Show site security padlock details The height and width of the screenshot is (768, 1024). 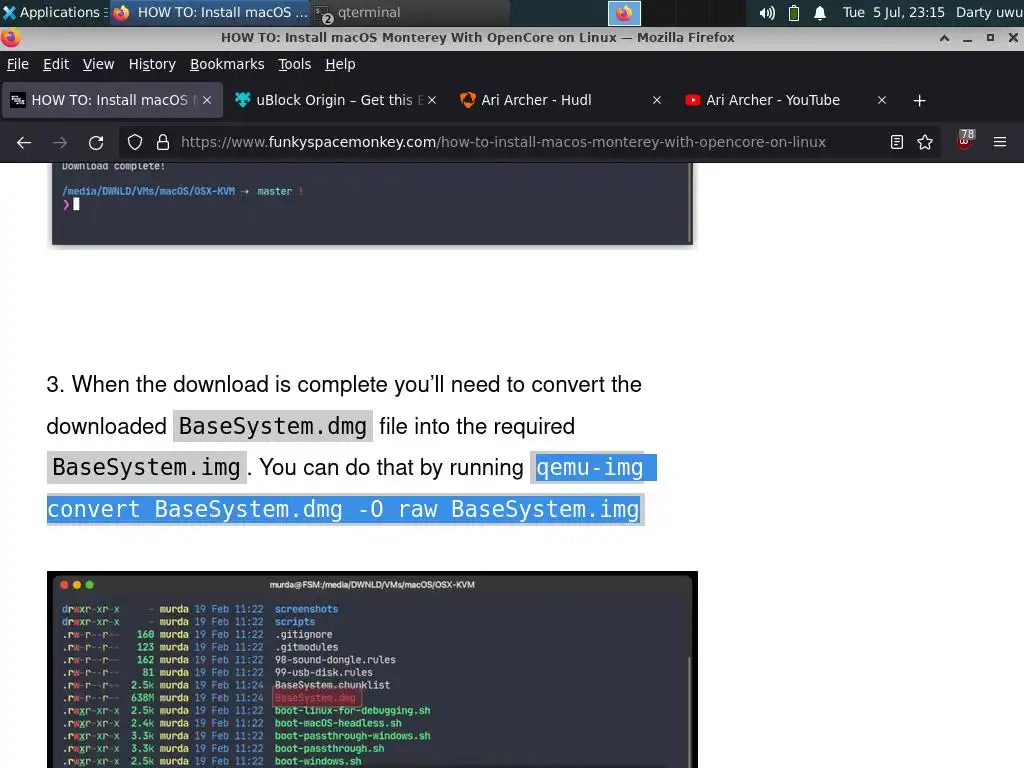pos(163,142)
